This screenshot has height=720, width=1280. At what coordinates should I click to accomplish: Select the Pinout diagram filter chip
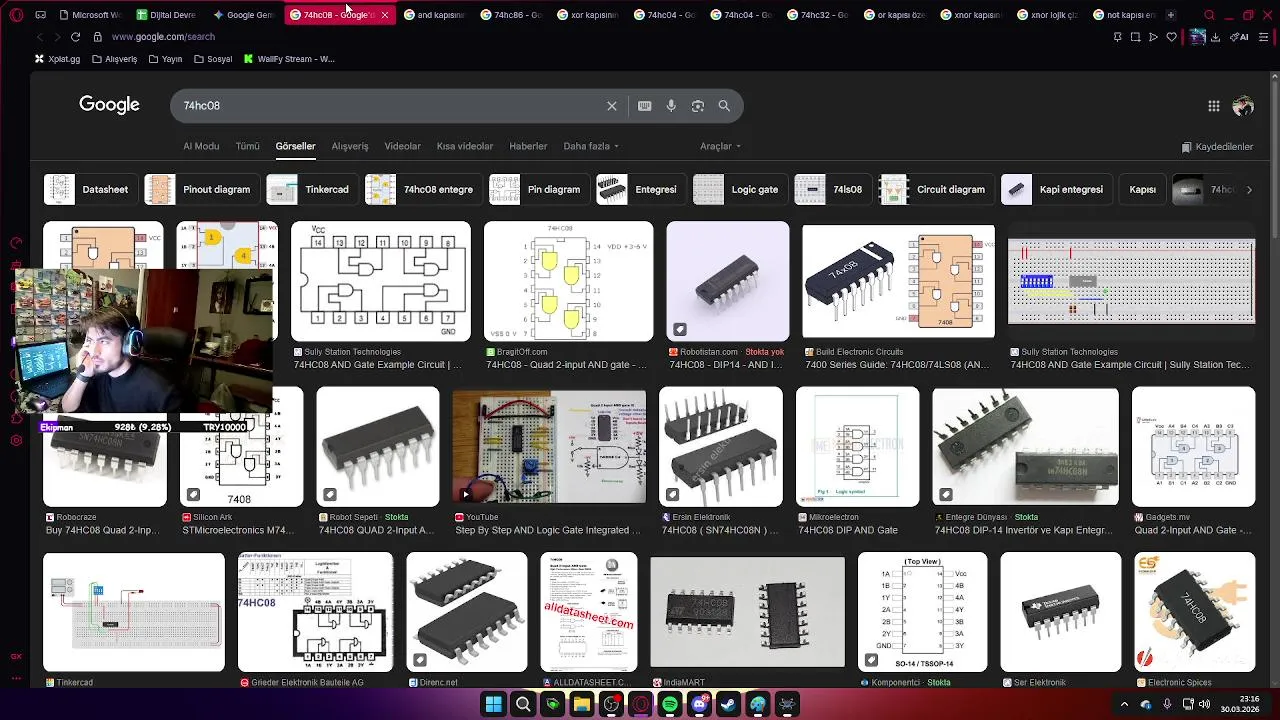pyautogui.click(x=201, y=189)
